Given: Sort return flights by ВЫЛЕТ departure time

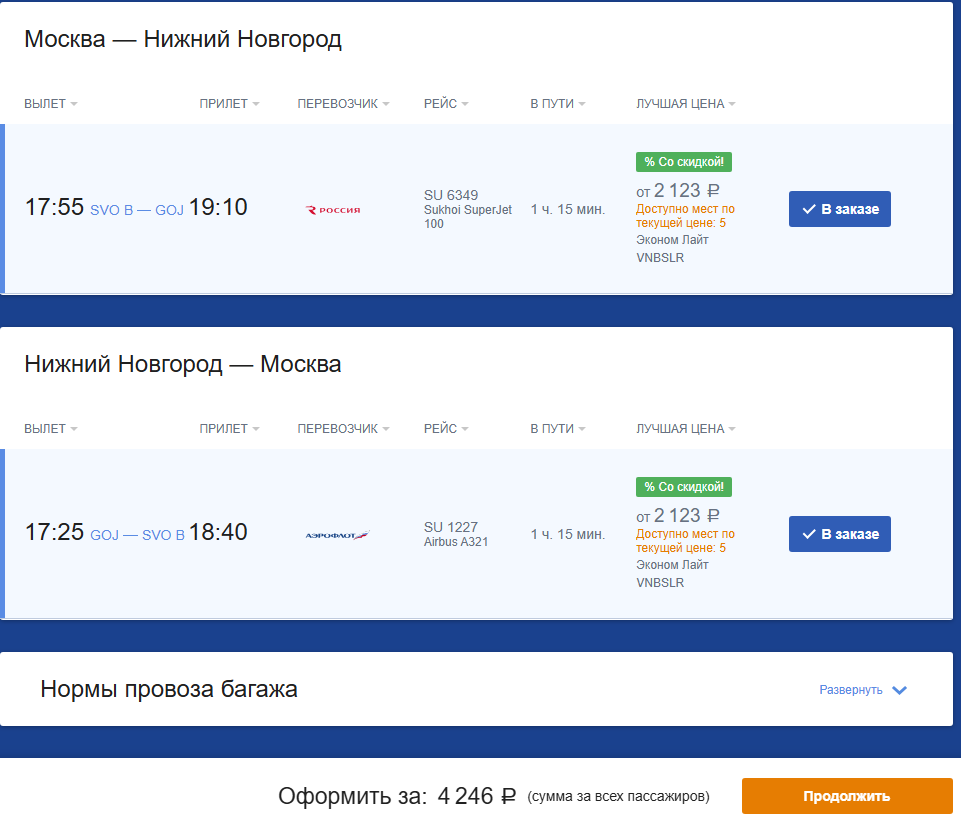Looking at the screenshot, I should coord(51,429).
